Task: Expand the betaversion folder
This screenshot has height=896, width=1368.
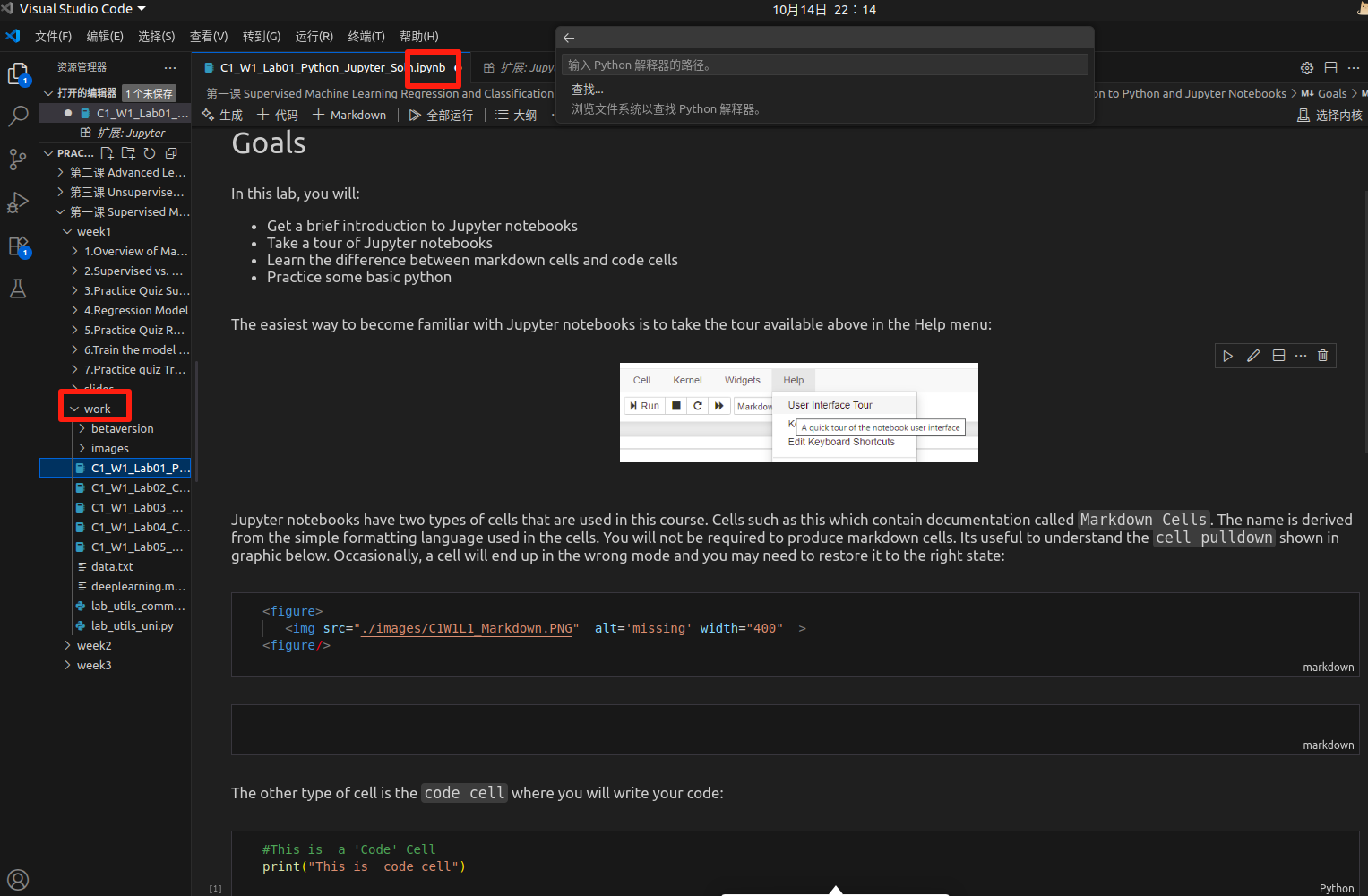Action: (116, 428)
